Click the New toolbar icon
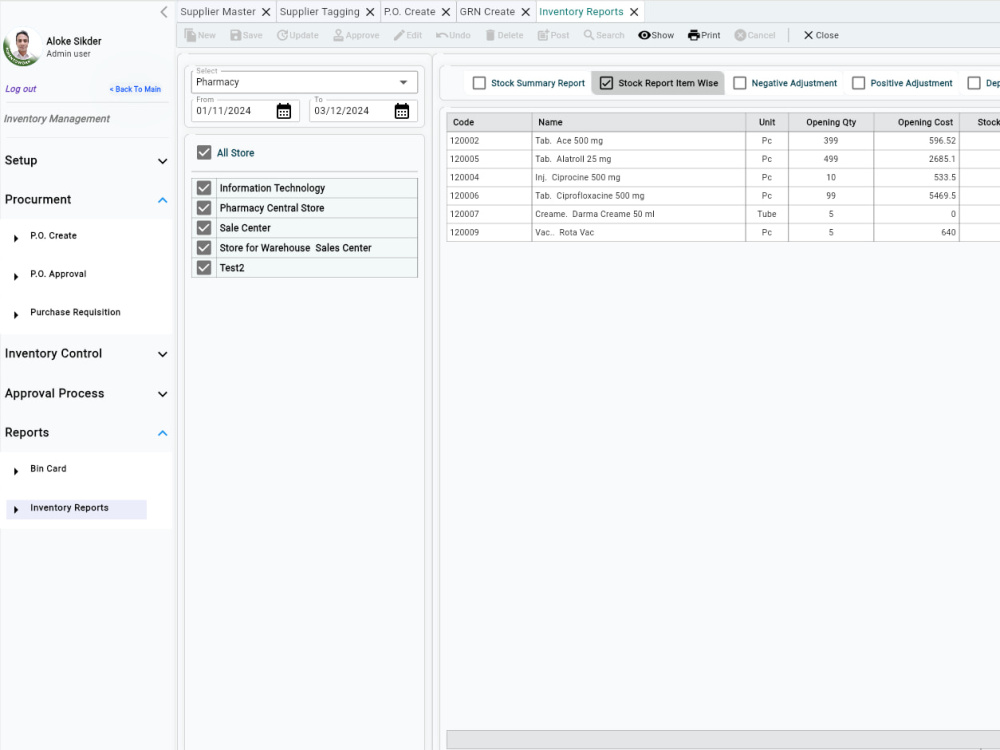 coord(190,35)
